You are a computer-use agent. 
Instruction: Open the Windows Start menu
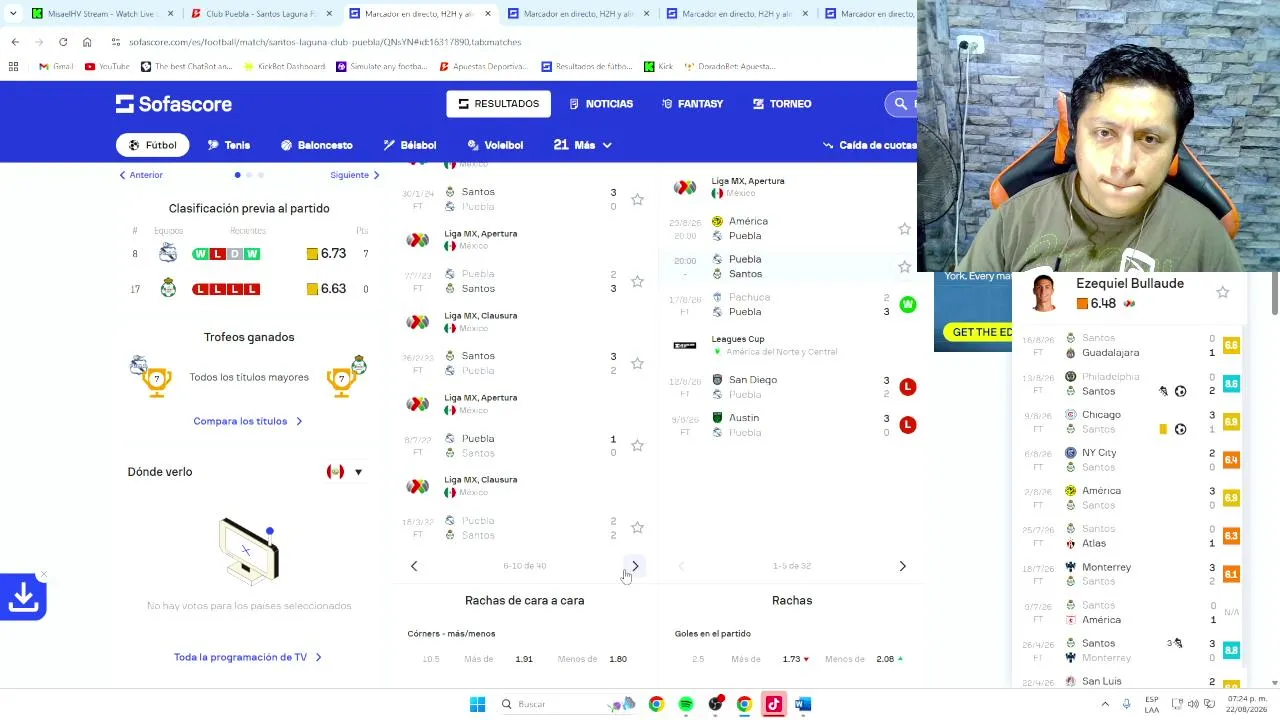tap(477, 704)
